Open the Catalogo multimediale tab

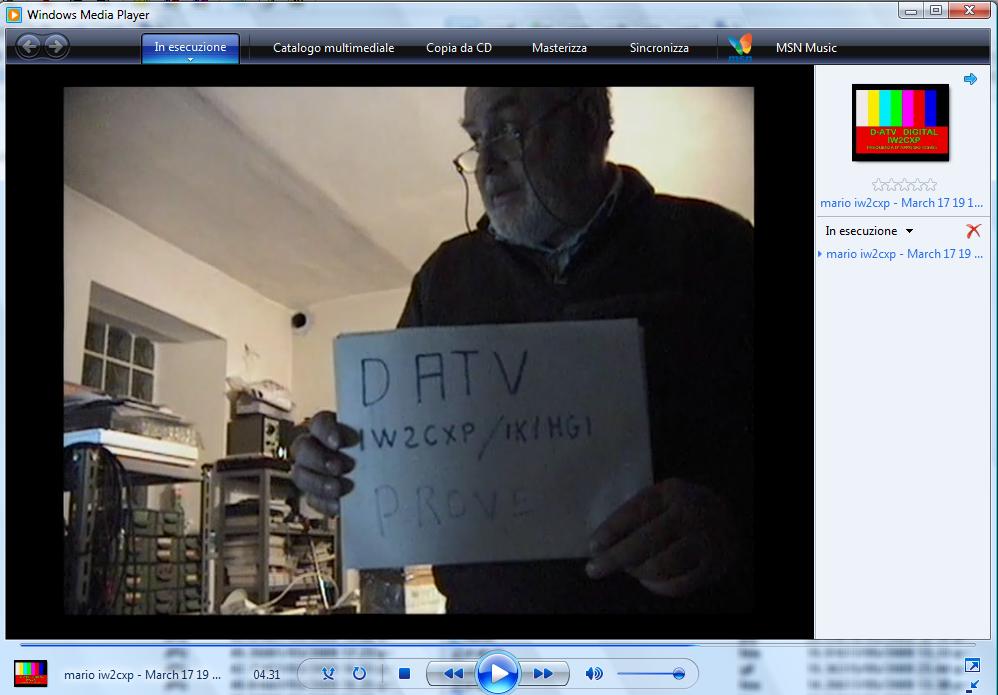pyautogui.click(x=334, y=48)
